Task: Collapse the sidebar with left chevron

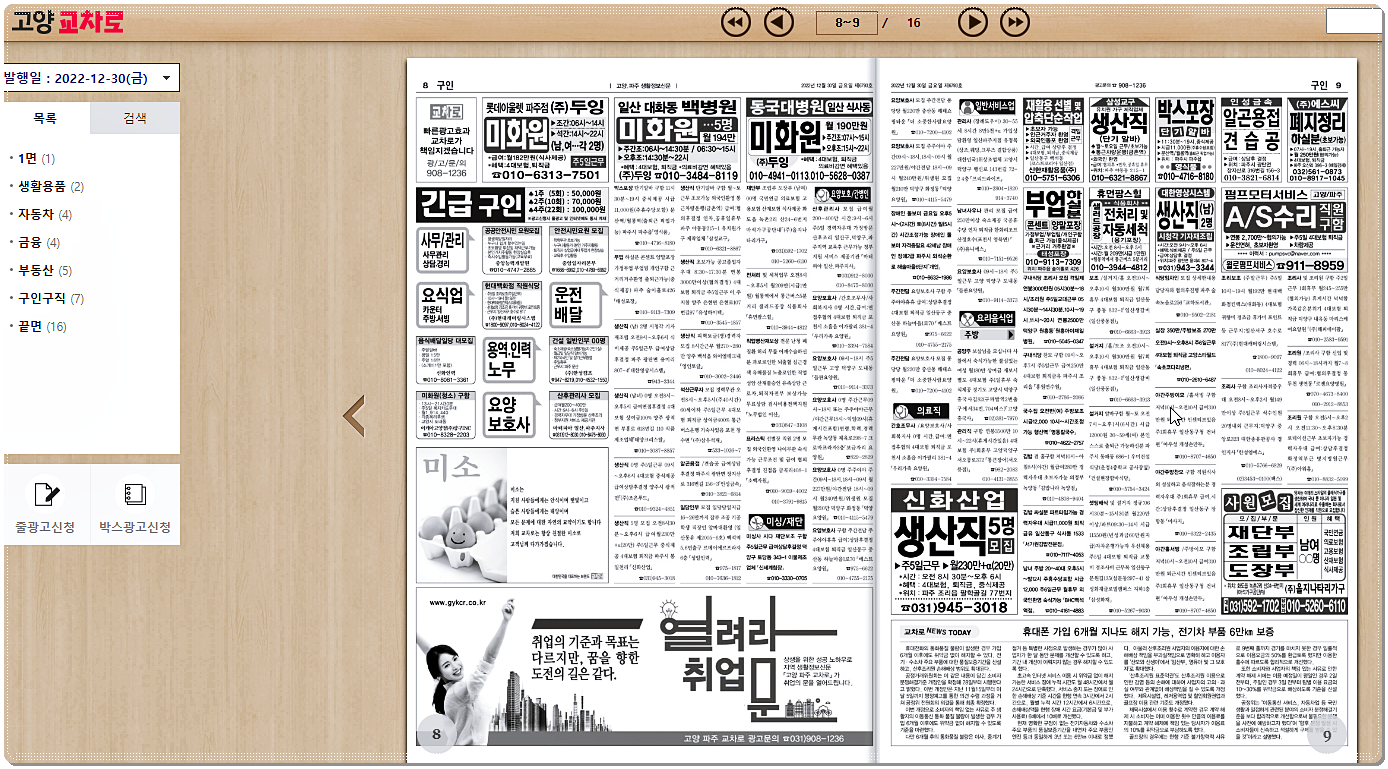Action: click(355, 415)
